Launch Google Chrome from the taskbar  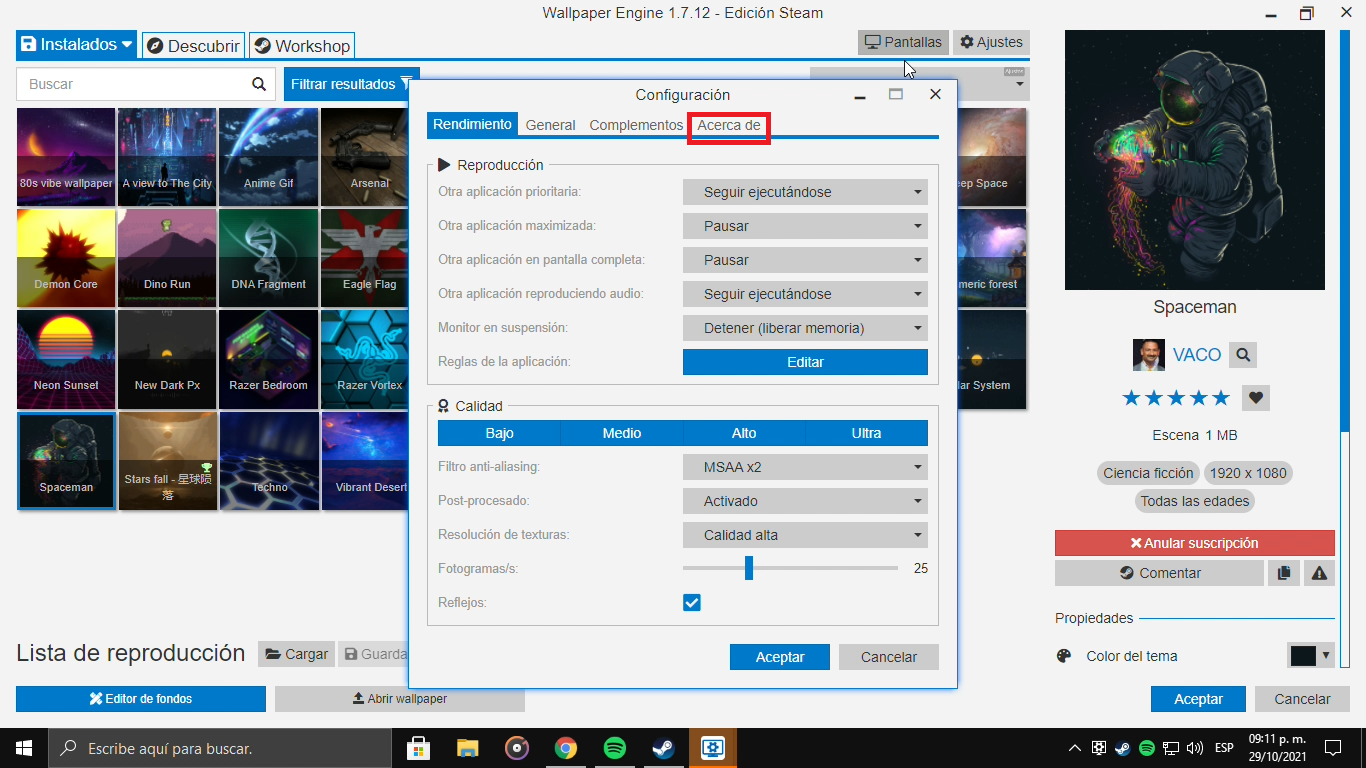pyautogui.click(x=566, y=748)
